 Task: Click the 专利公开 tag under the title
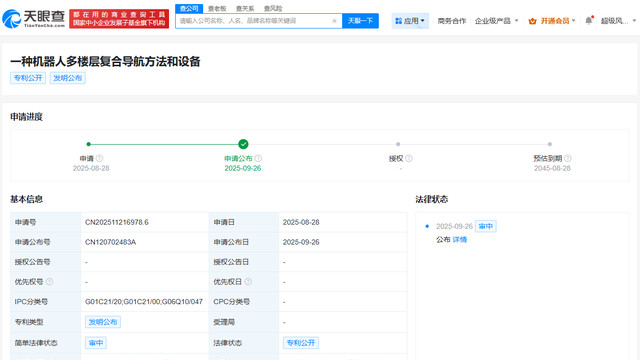click(x=28, y=78)
